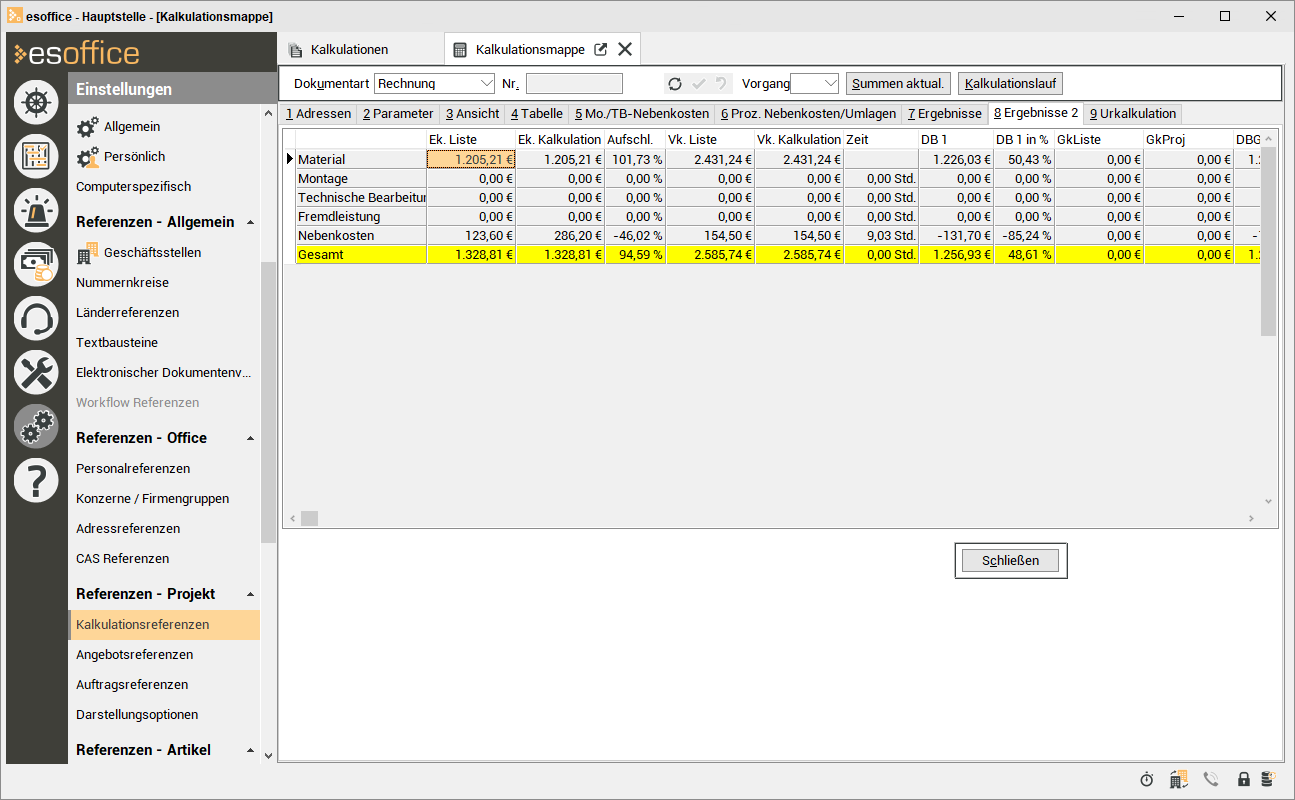Open Konzerne / Firmengruppen in sidebar
Screen dimensions: 1295x800
153,499
